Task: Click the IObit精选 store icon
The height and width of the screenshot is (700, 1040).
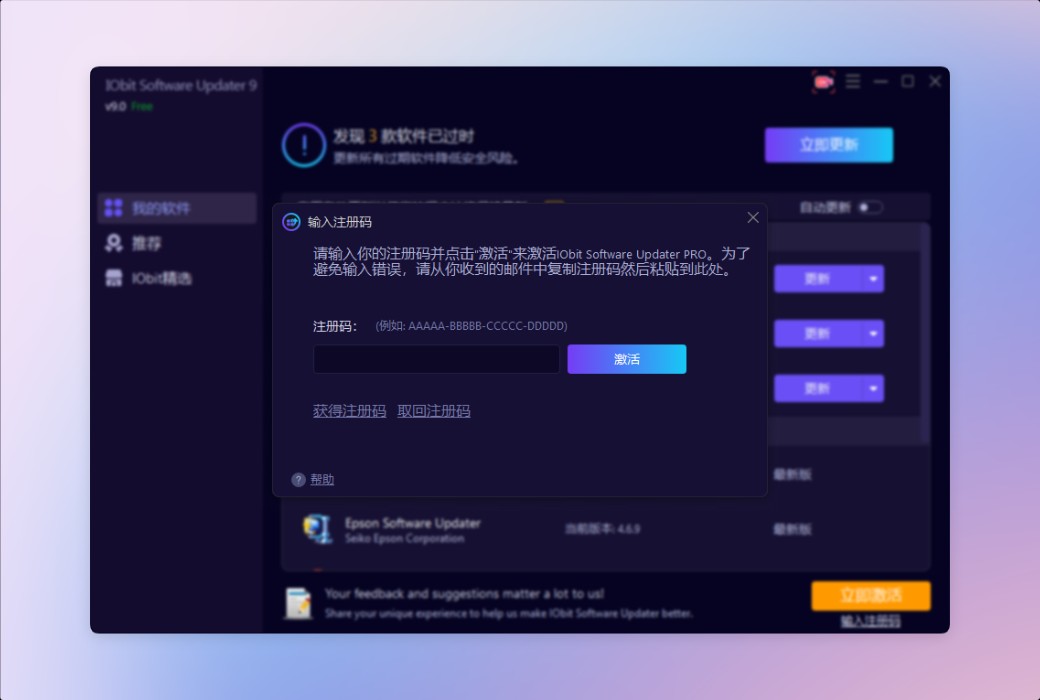Action: pos(113,278)
